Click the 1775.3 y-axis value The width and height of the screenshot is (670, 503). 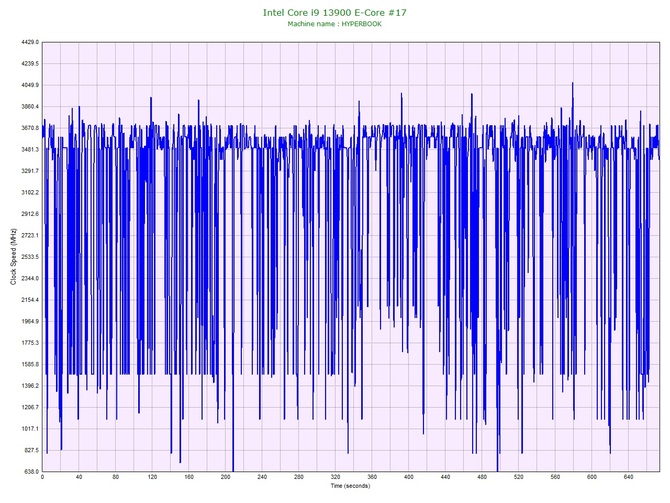pos(30,343)
